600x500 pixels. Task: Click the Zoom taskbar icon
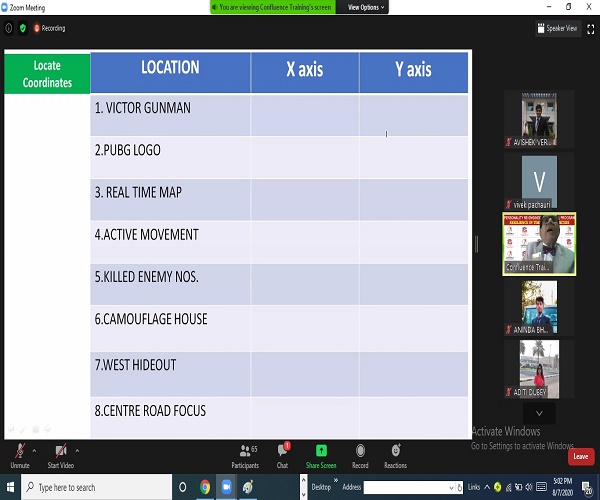(x=227, y=487)
